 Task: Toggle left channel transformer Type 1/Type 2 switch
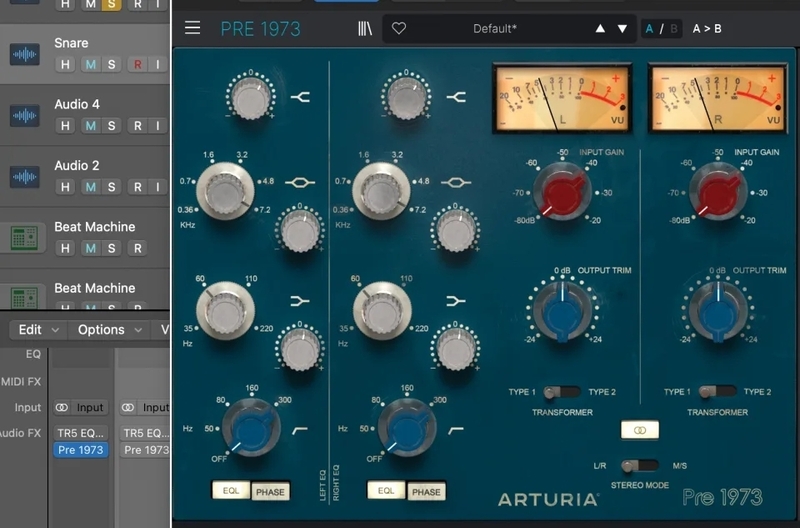[561, 392]
